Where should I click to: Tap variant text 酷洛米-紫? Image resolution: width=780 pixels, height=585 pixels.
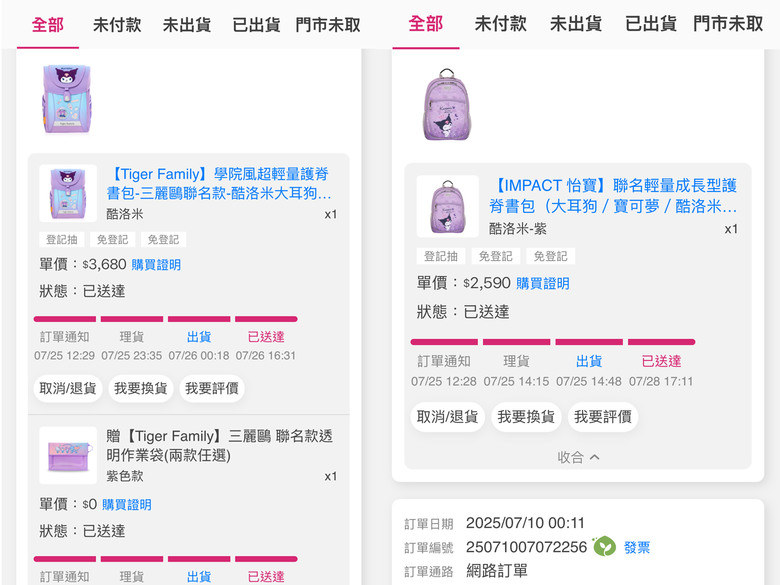coord(518,229)
